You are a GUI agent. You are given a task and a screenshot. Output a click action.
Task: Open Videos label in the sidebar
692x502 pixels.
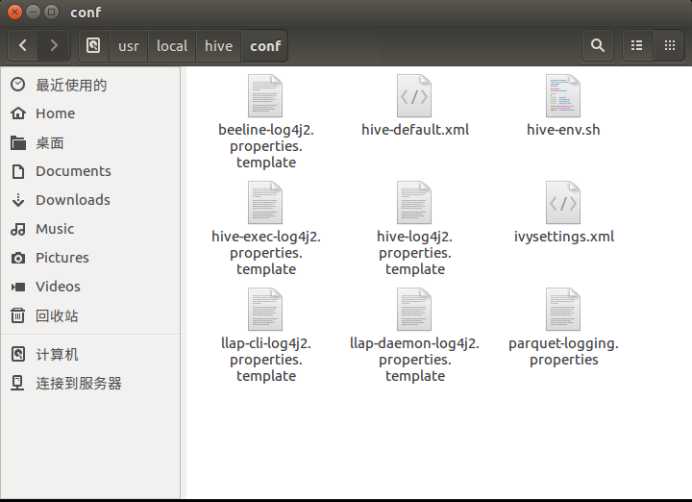click(x=58, y=287)
